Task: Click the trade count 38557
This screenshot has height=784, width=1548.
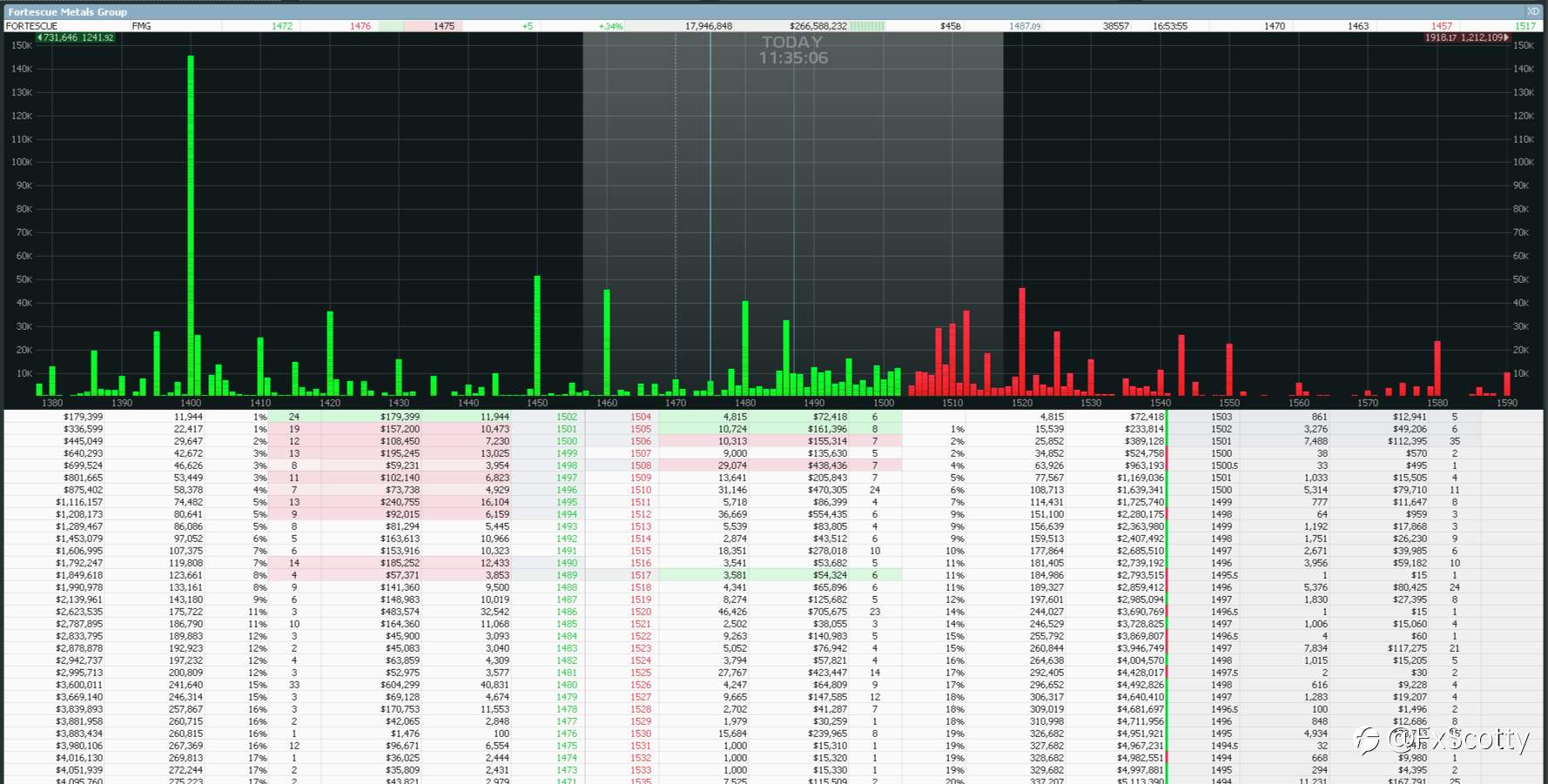Action: [1115, 26]
